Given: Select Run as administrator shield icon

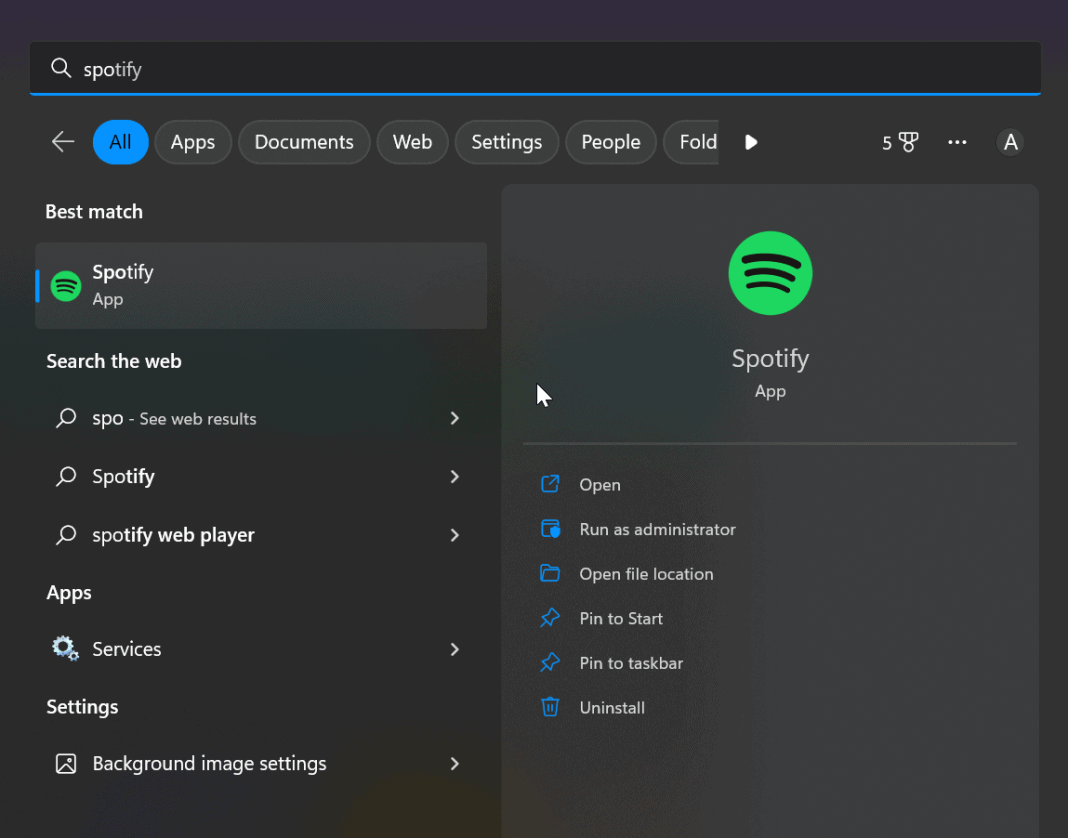Looking at the screenshot, I should (x=550, y=529).
